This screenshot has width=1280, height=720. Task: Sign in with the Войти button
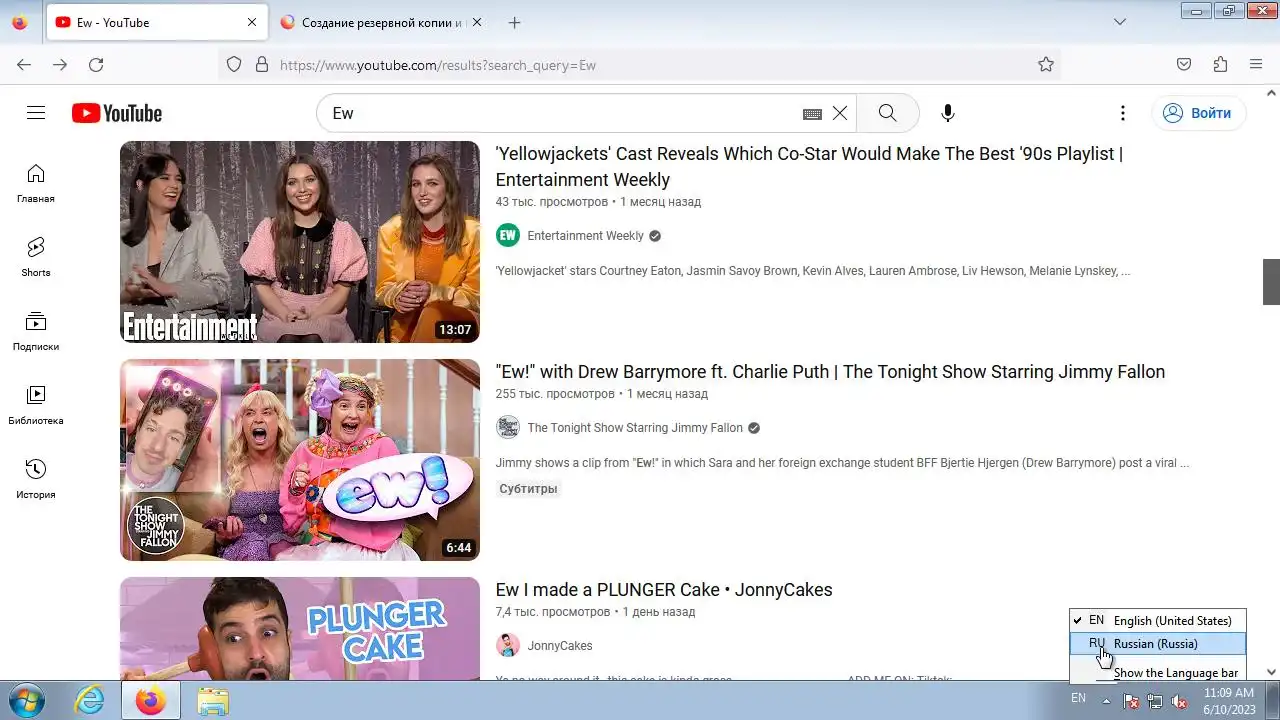[1198, 113]
